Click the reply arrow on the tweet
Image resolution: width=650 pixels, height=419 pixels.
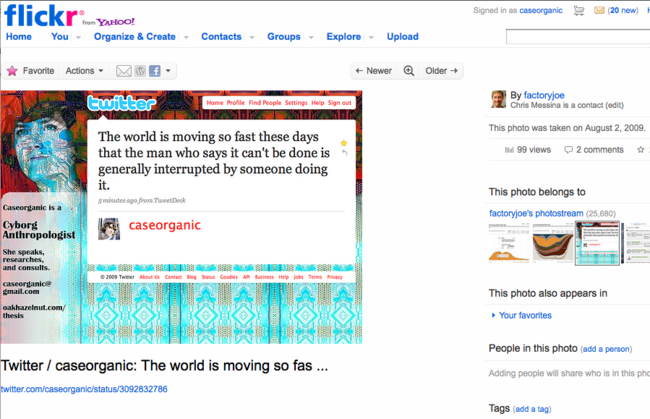tap(344, 153)
